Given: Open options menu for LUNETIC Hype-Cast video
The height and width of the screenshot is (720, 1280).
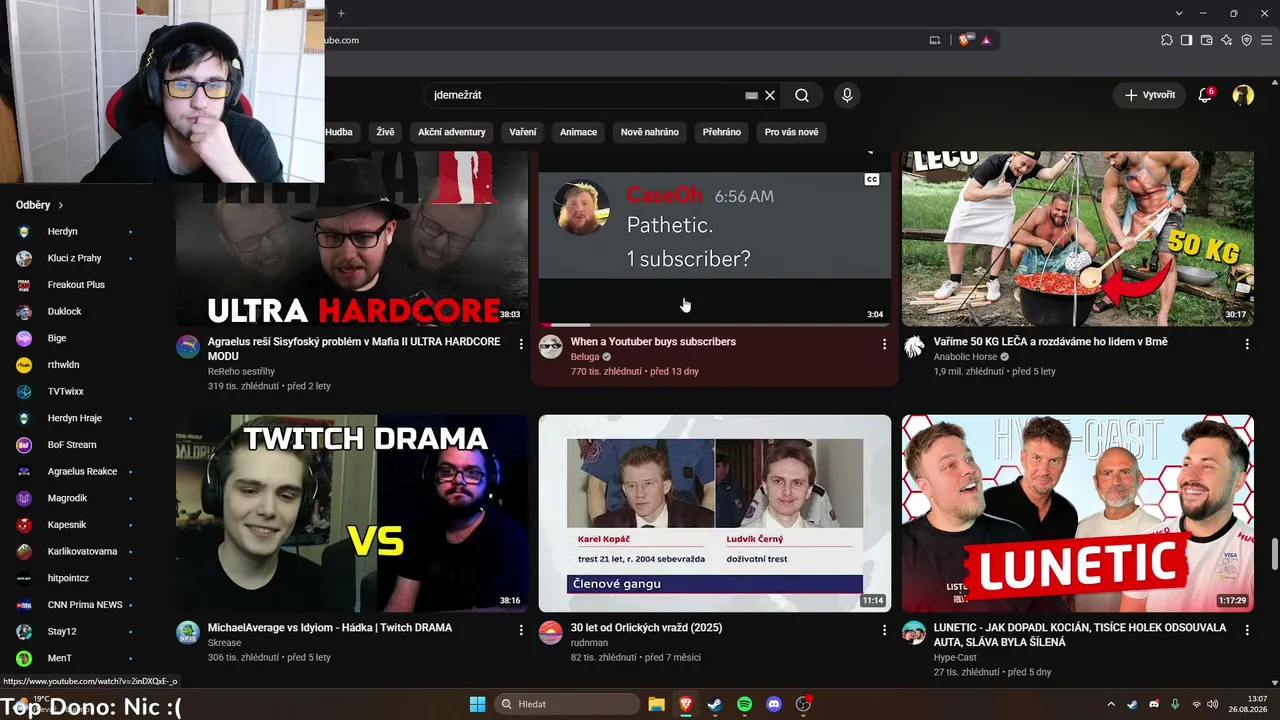Looking at the screenshot, I should click(x=1247, y=630).
